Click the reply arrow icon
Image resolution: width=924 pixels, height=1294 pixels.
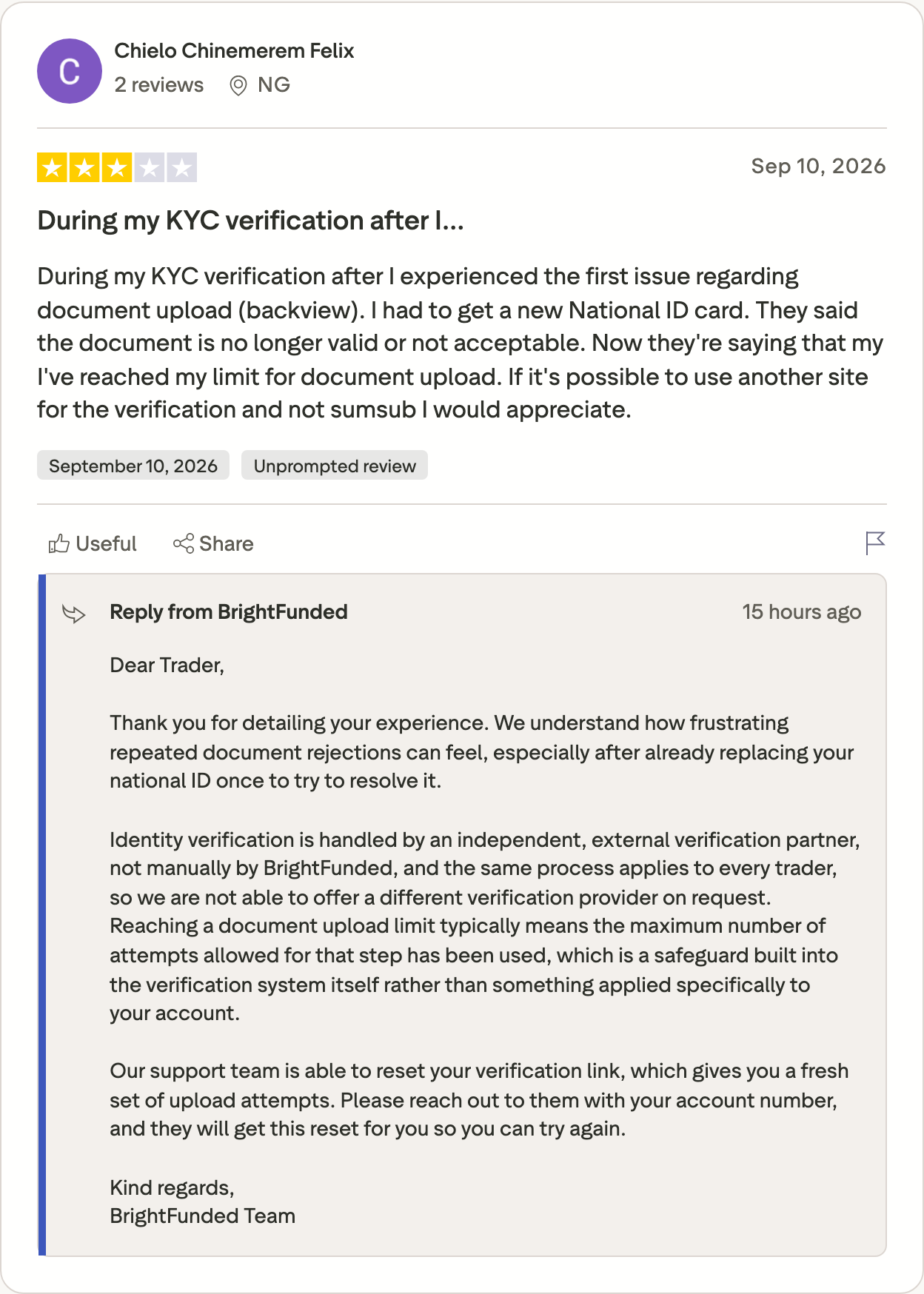click(x=74, y=614)
